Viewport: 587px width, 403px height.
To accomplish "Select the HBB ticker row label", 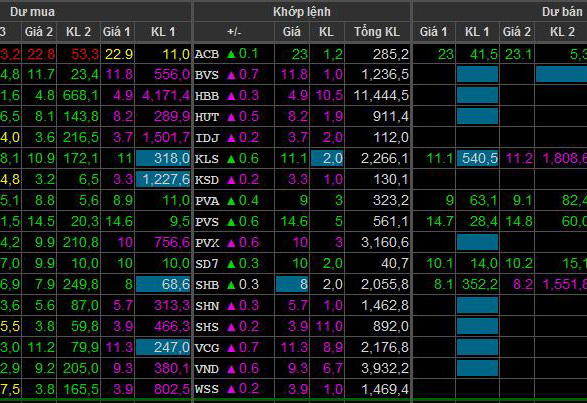I will (x=207, y=96).
